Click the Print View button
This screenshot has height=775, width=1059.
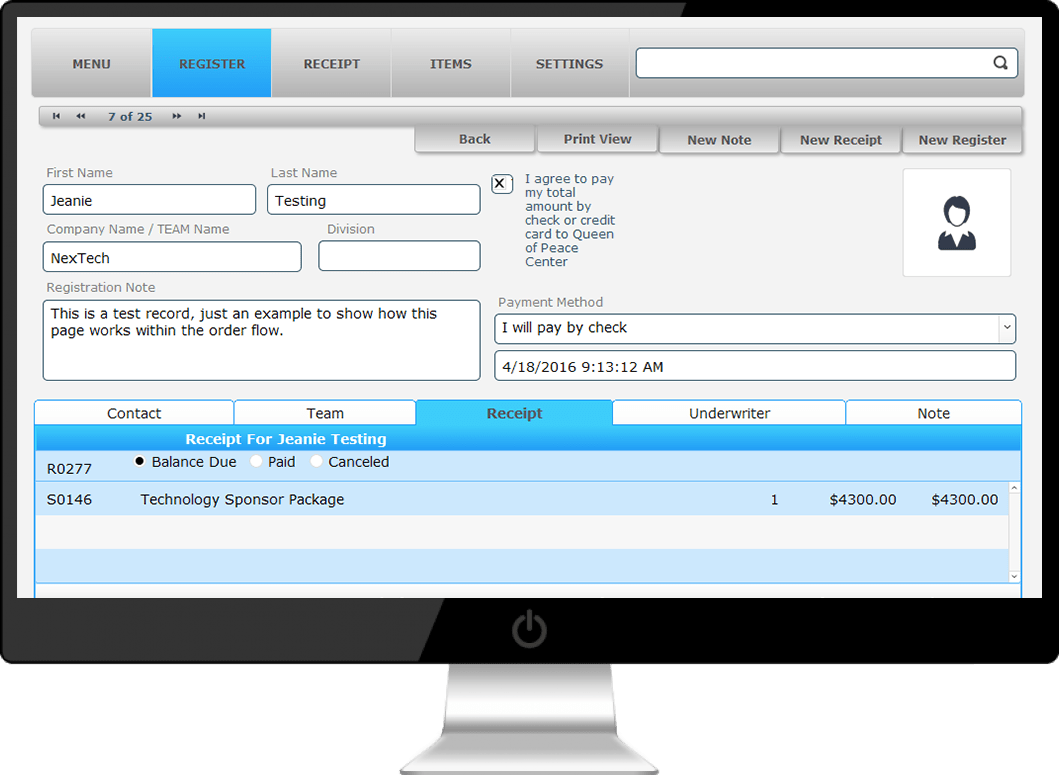click(x=597, y=139)
